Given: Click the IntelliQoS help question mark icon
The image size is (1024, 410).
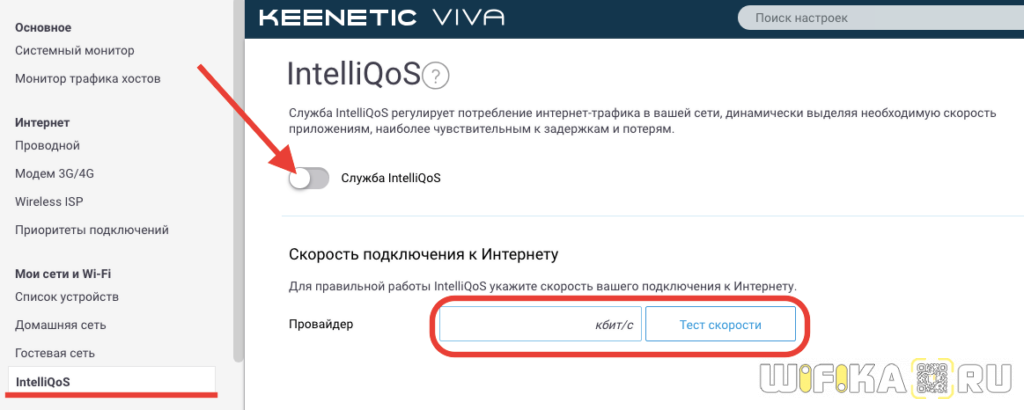Looking at the screenshot, I should [x=437, y=76].
